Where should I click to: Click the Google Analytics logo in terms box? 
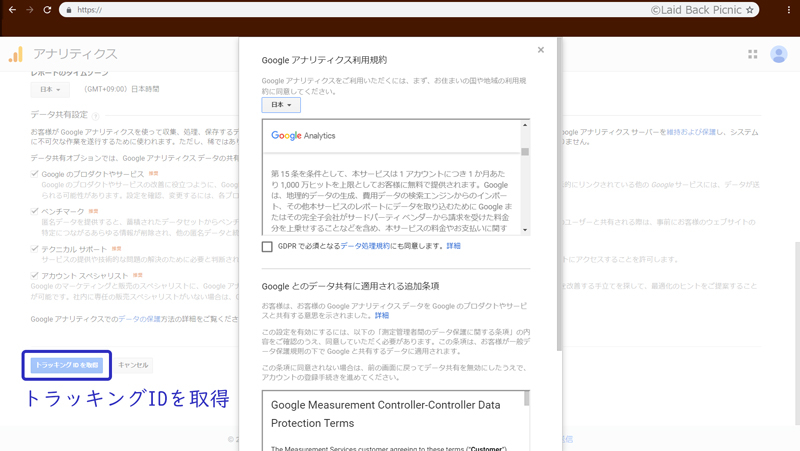303,136
